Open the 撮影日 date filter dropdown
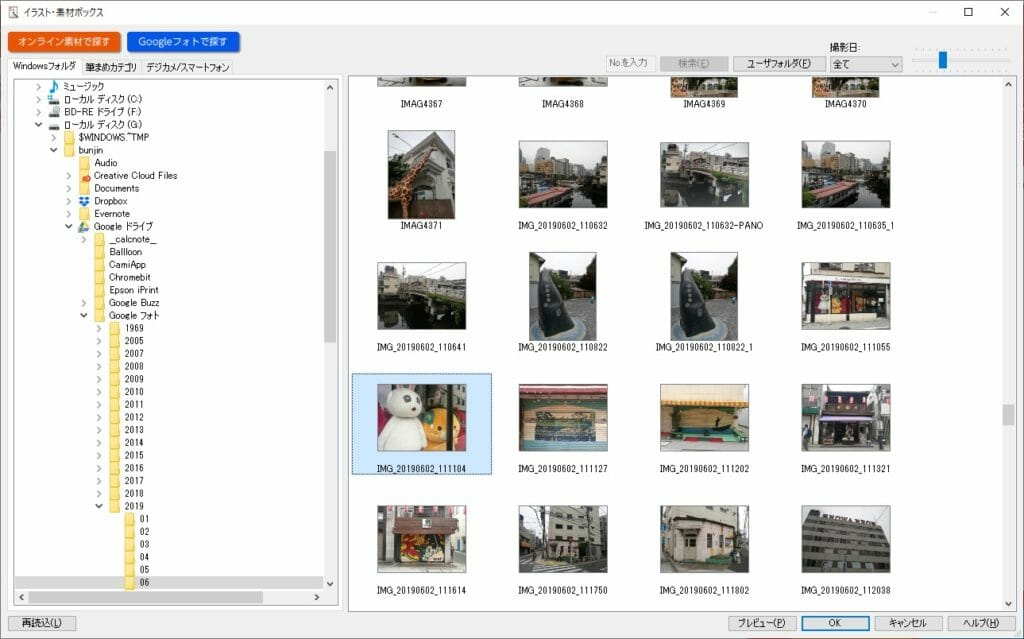Screen dimensions: 1024x639 tap(866, 64)
